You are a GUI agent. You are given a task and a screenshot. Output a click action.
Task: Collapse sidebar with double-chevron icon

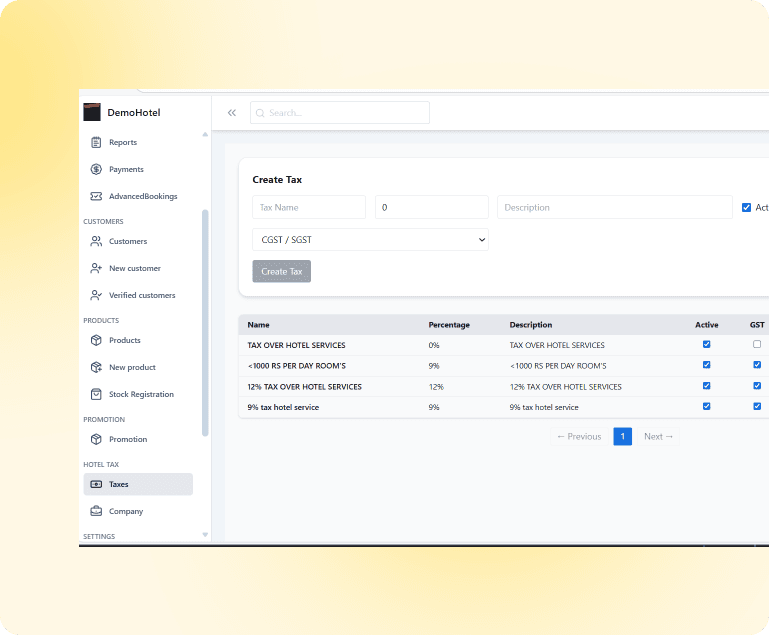[x=231, y=113]
